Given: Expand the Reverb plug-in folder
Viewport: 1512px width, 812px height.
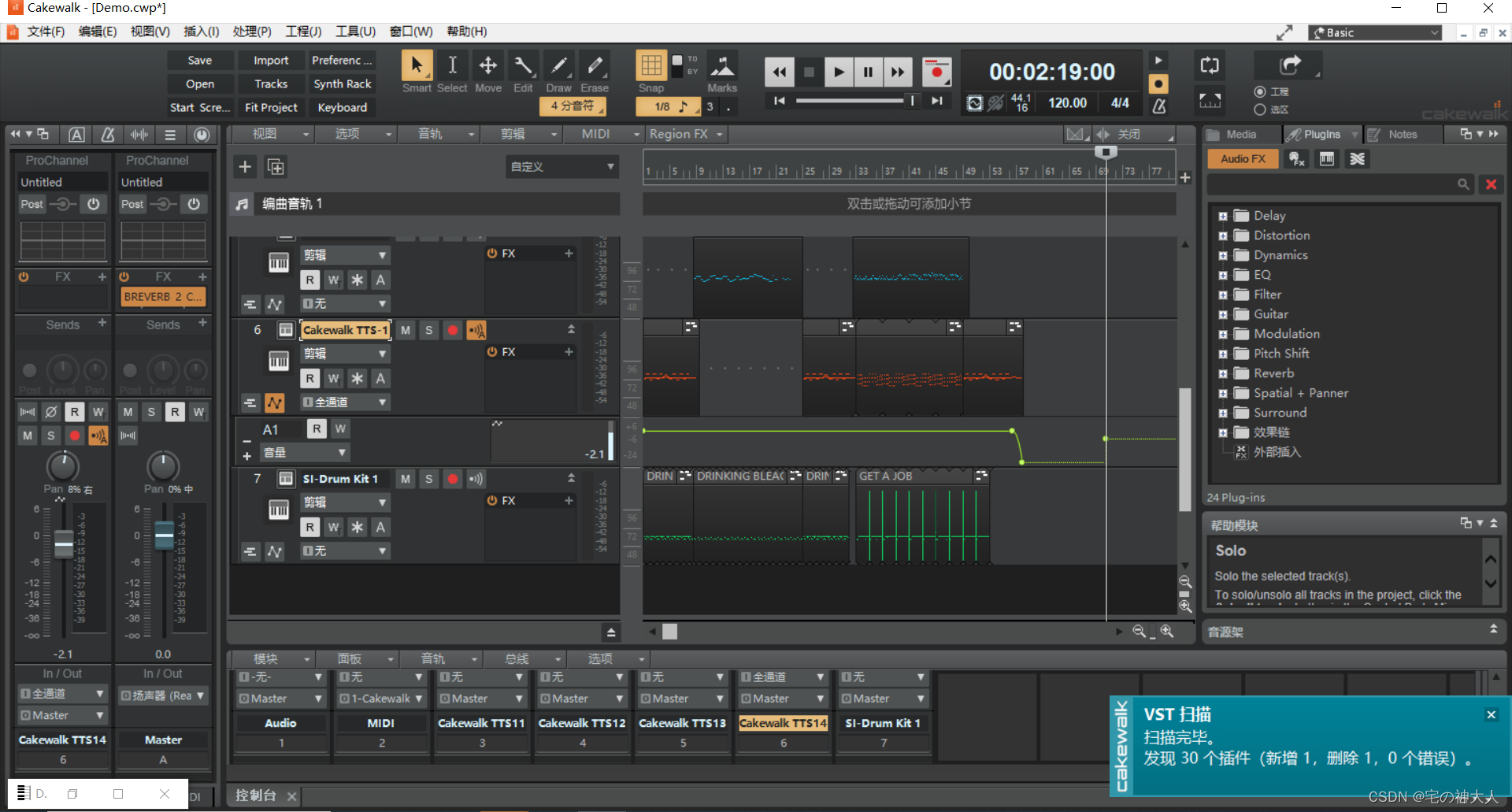Looking at the screenshot, I should pos(1223,373).
